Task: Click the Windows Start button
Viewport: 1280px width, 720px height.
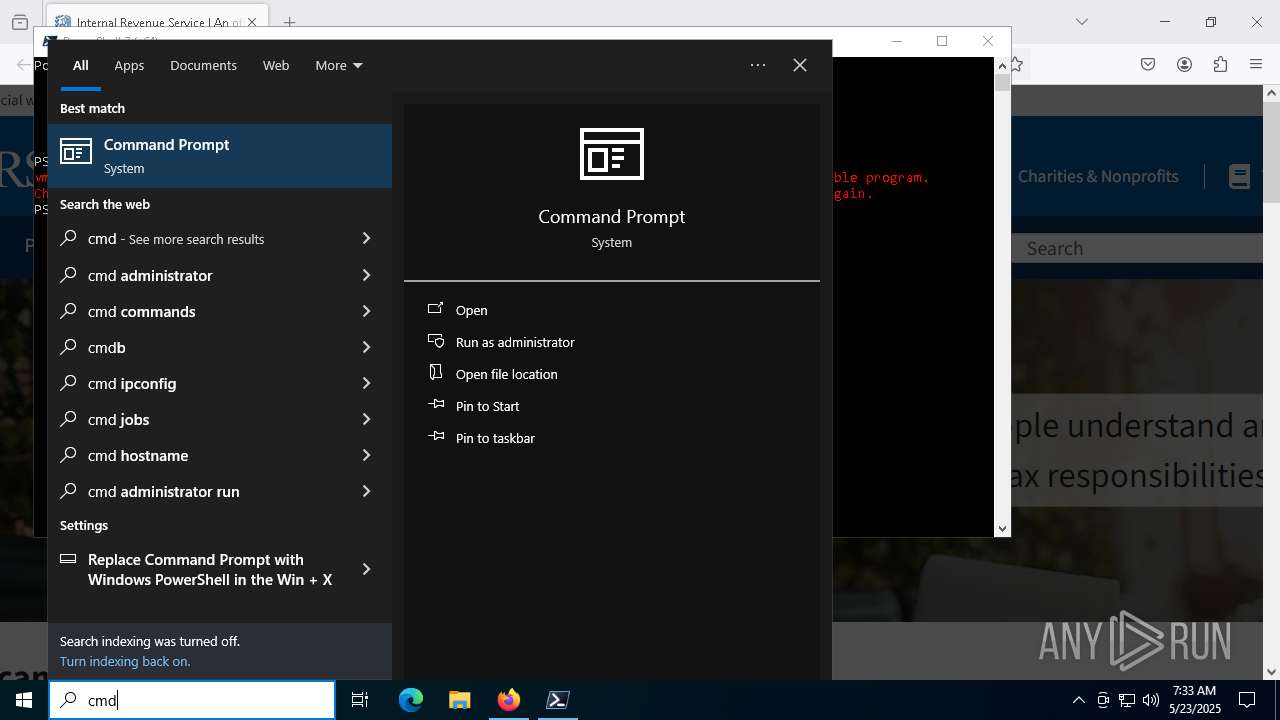Action: tap(24, 700)
